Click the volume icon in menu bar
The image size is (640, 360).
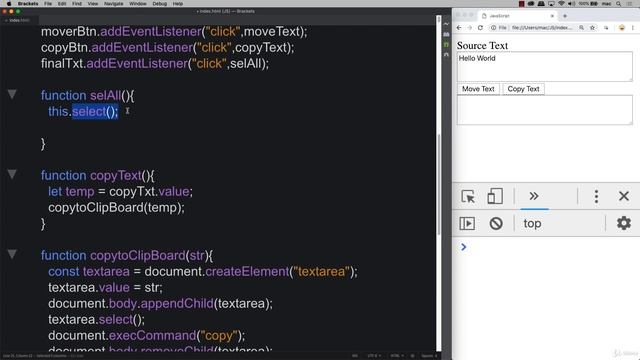coord(571,4)
